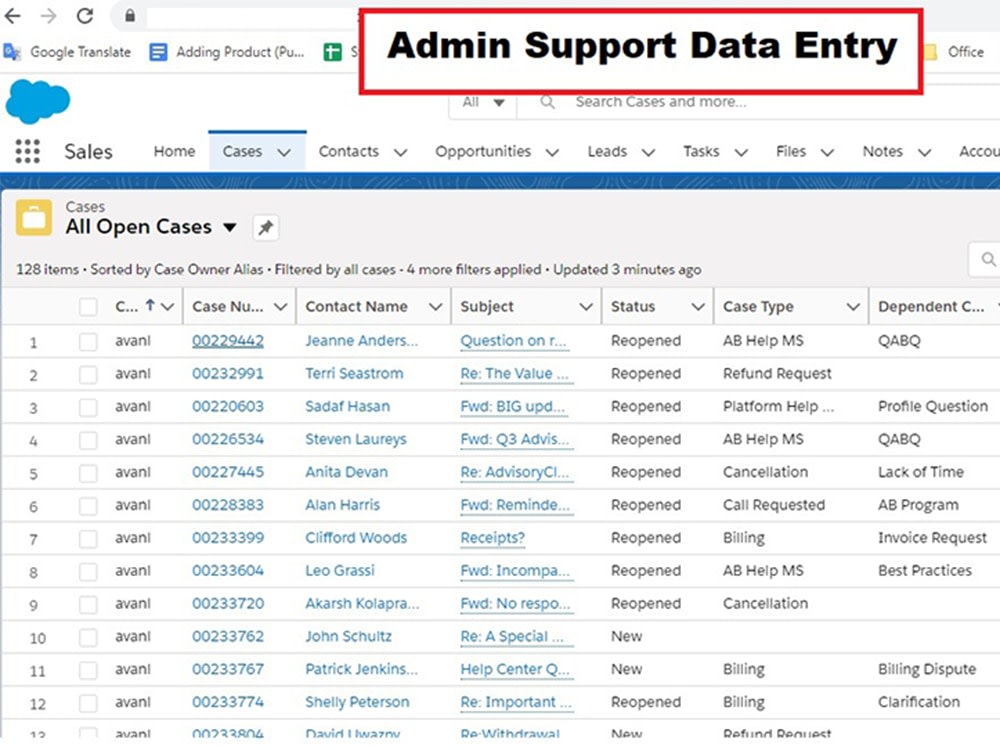
Task: Select checkbox for Terri Seastrom row
Action: [88, 374]
